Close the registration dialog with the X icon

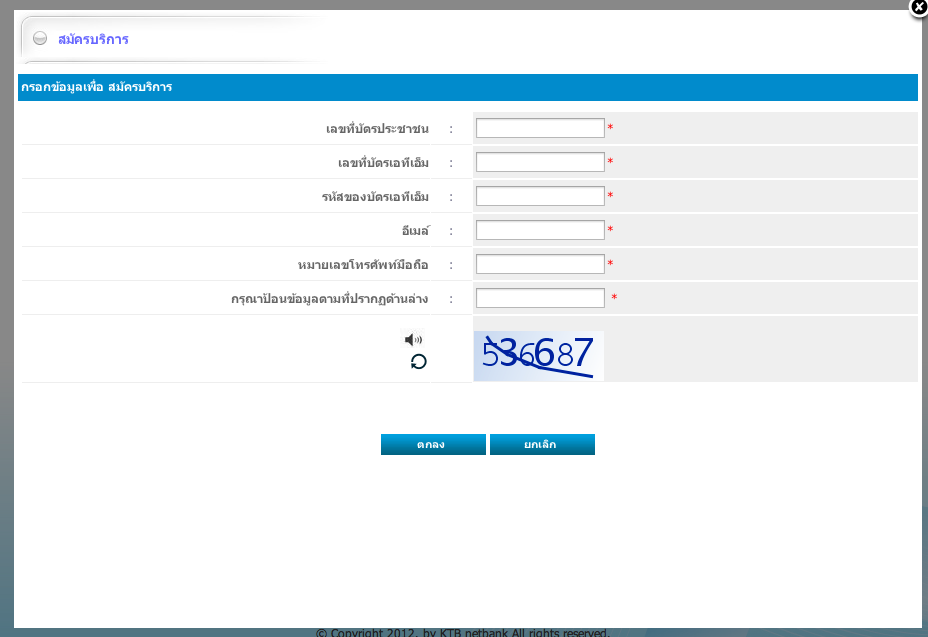point(919,8)
